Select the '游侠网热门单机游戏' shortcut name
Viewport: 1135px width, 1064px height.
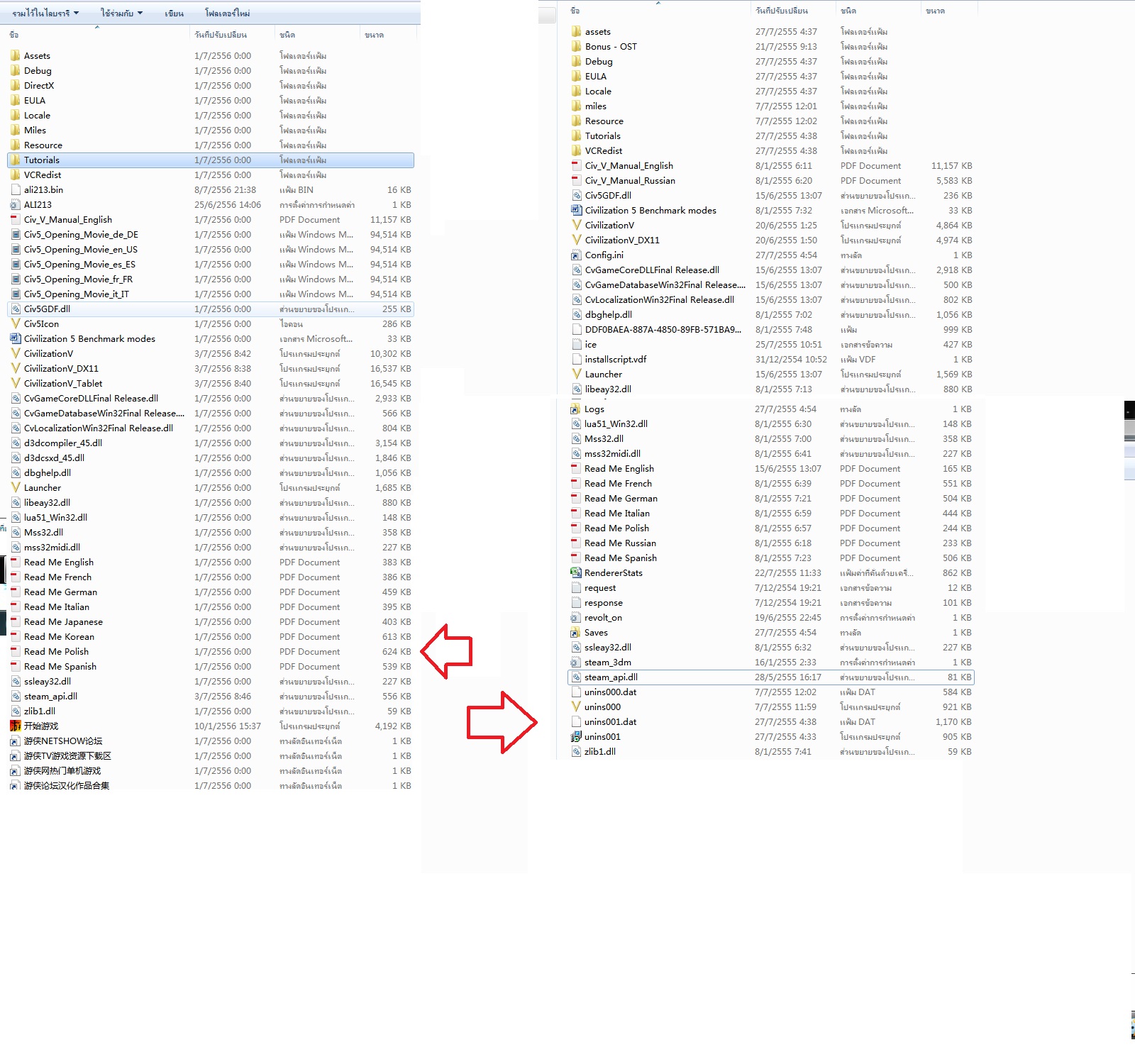pyautogui.click(x=62, y=770)
